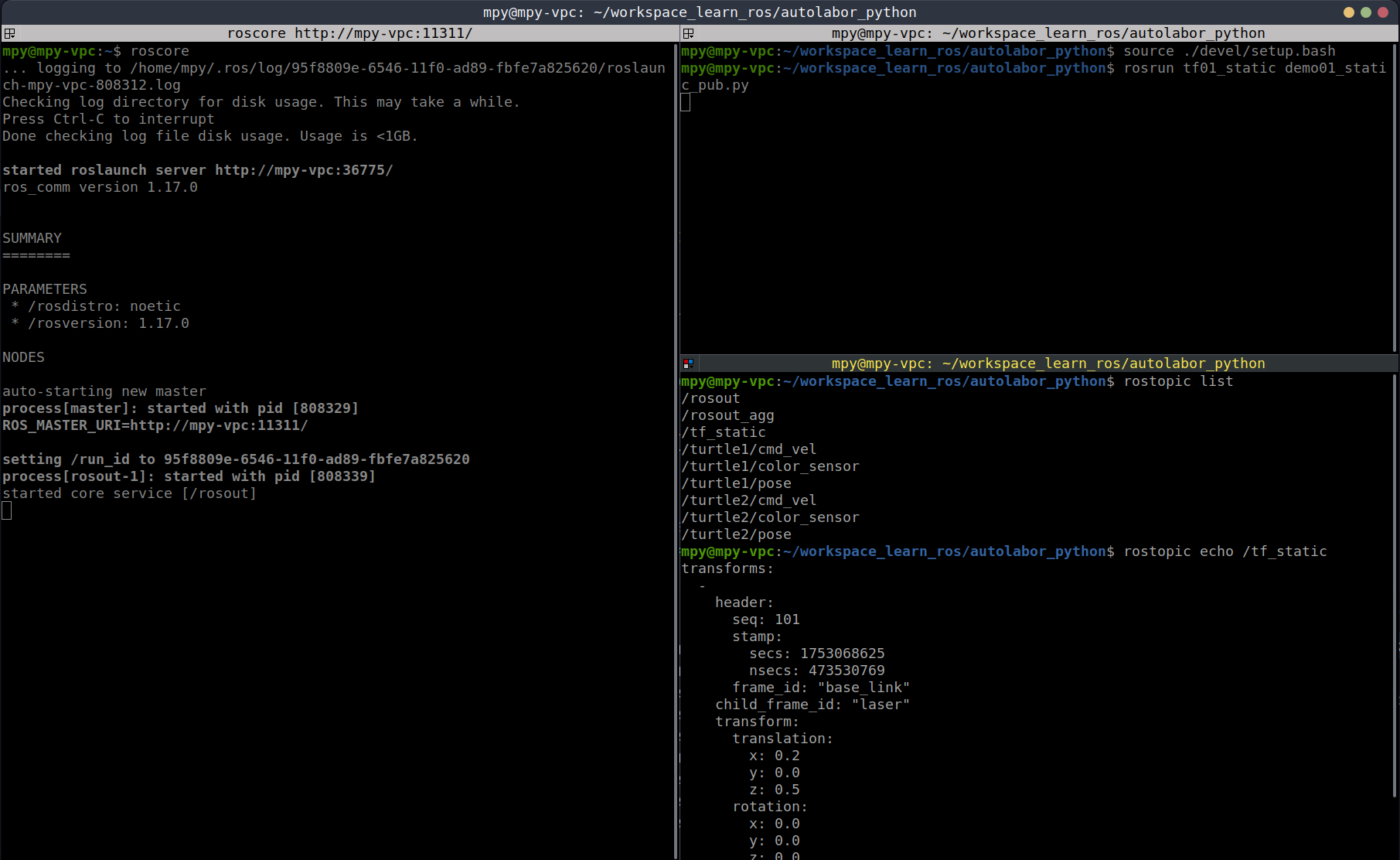Maximize the window using the green button
This screenshot has height=860, width=1400.
point(1366,12)
